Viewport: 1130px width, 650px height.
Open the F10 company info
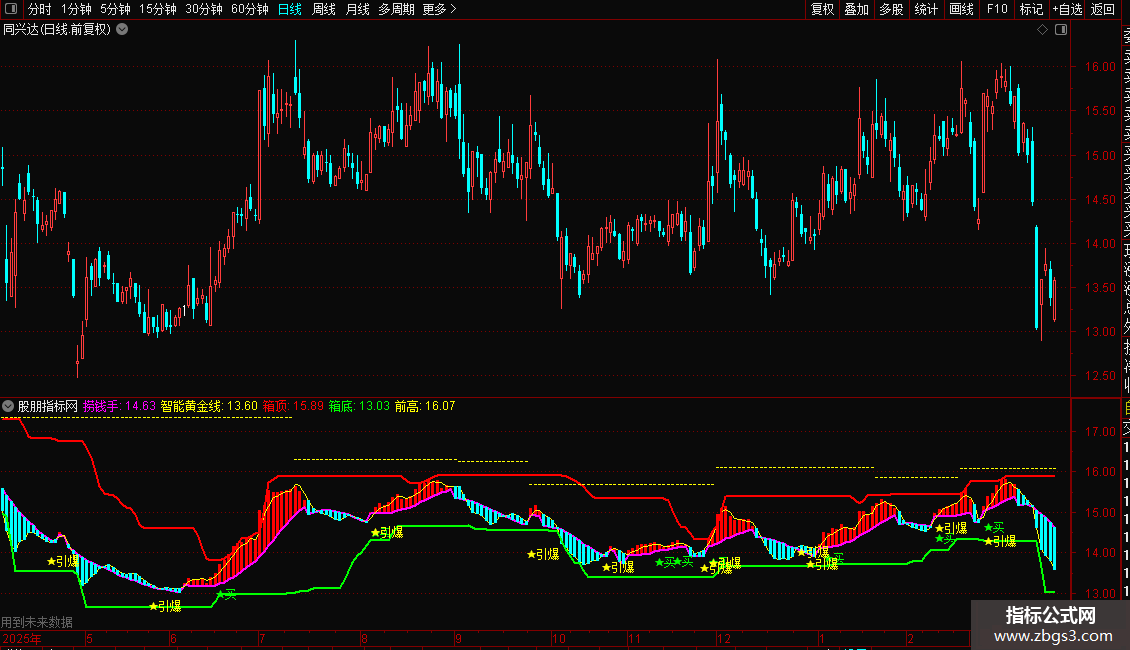(997, 9)
